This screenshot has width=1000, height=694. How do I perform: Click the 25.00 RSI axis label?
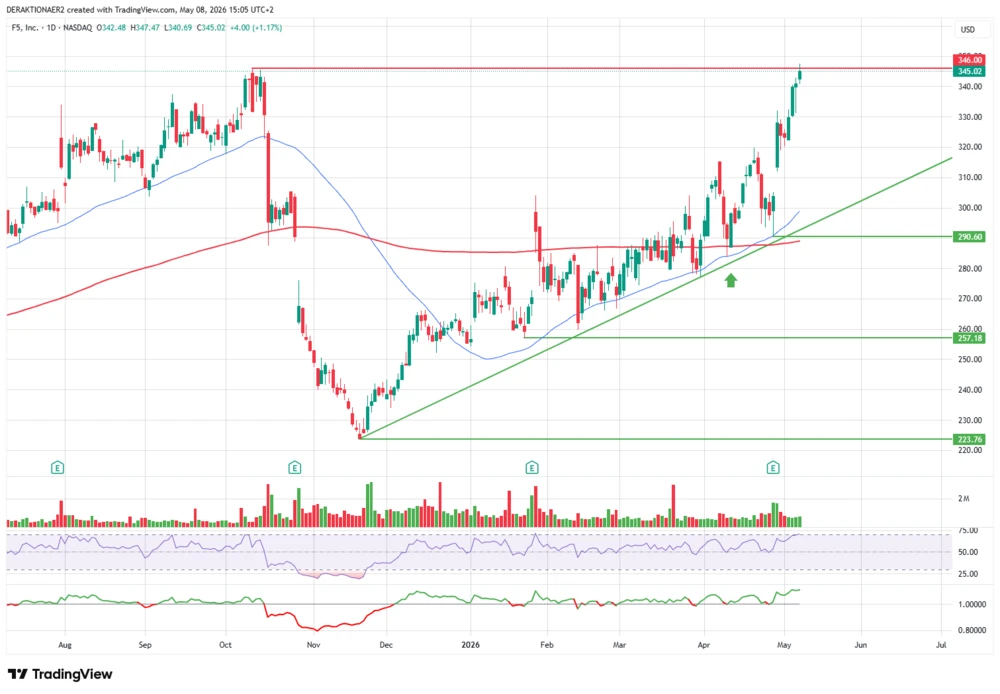[968, 574]
